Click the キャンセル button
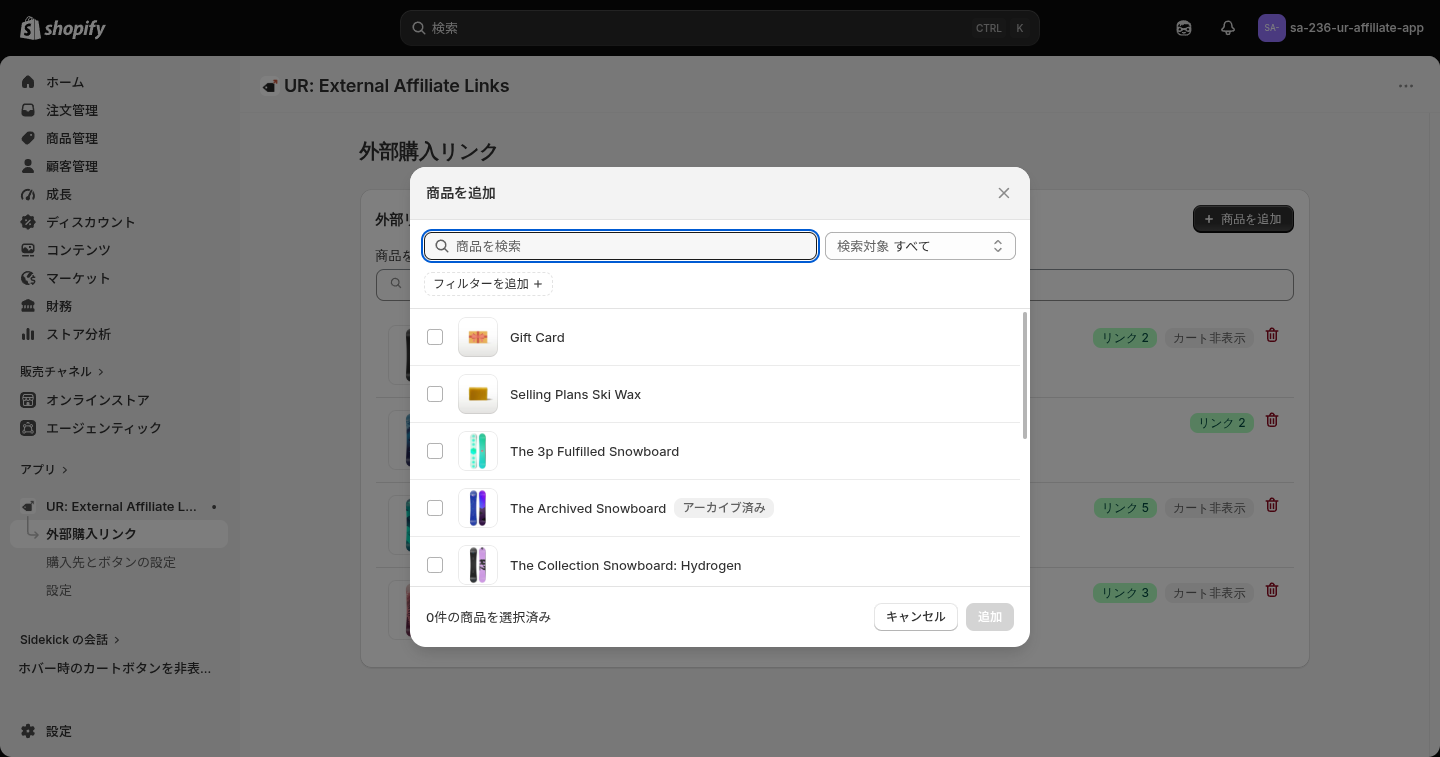Image resolution: width=1440 pixels, height=757 pixels. point(916,617)
